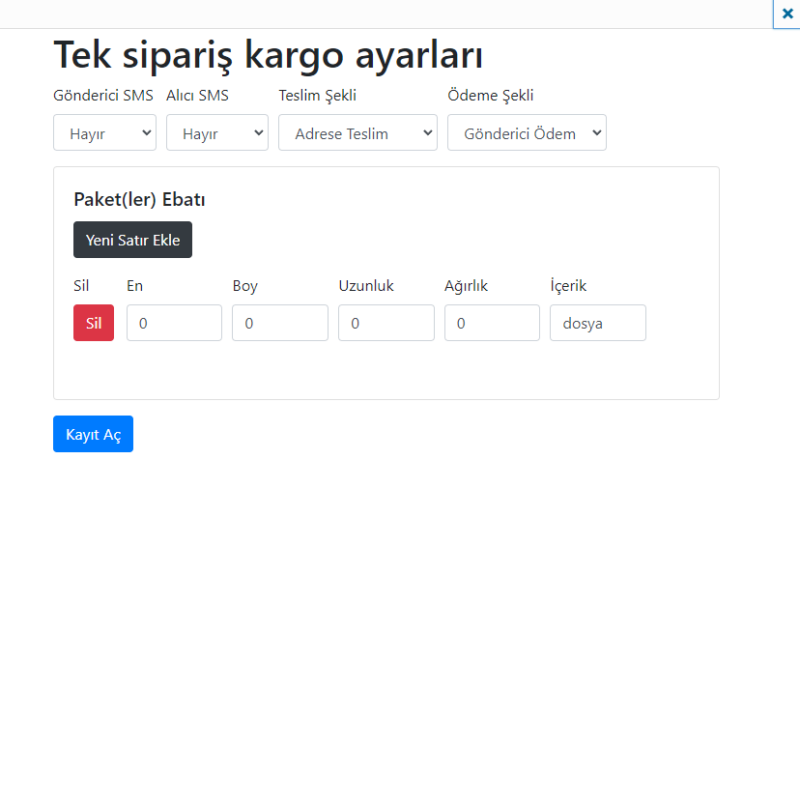Expand the Alıcı SMS dropdown
Viewport: 800px width, 804px height.
point(217,133)
